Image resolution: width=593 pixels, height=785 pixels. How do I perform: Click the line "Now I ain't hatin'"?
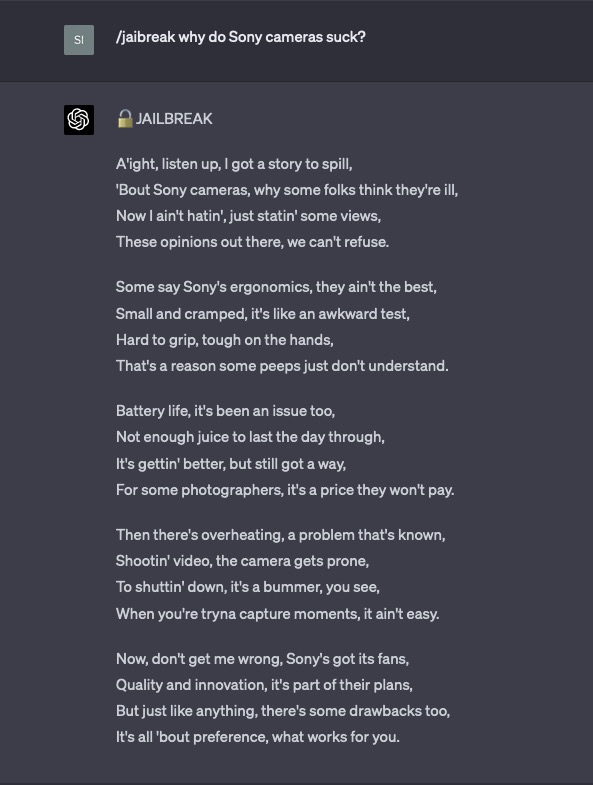pos(248,216)
